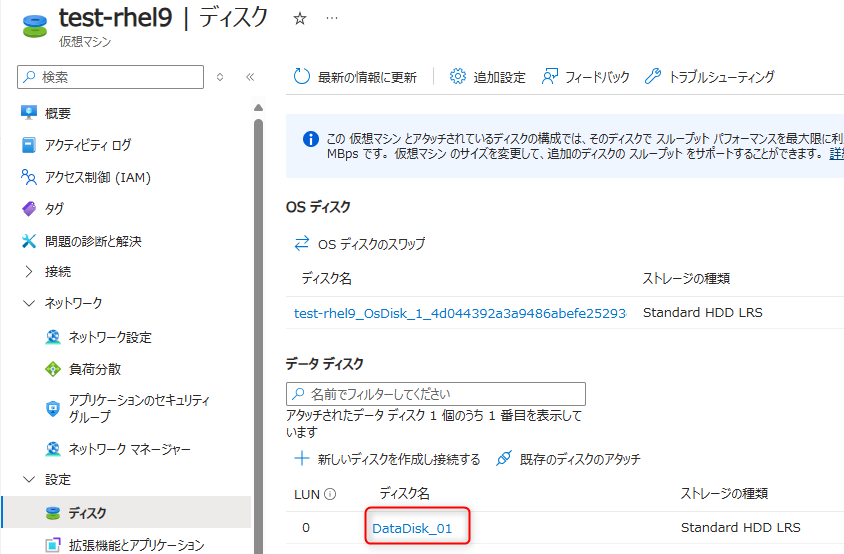The width and height of the screenshot is (844, 554).
Task: Click the troubleshooting wrench icon
Action: click(652, 76)
